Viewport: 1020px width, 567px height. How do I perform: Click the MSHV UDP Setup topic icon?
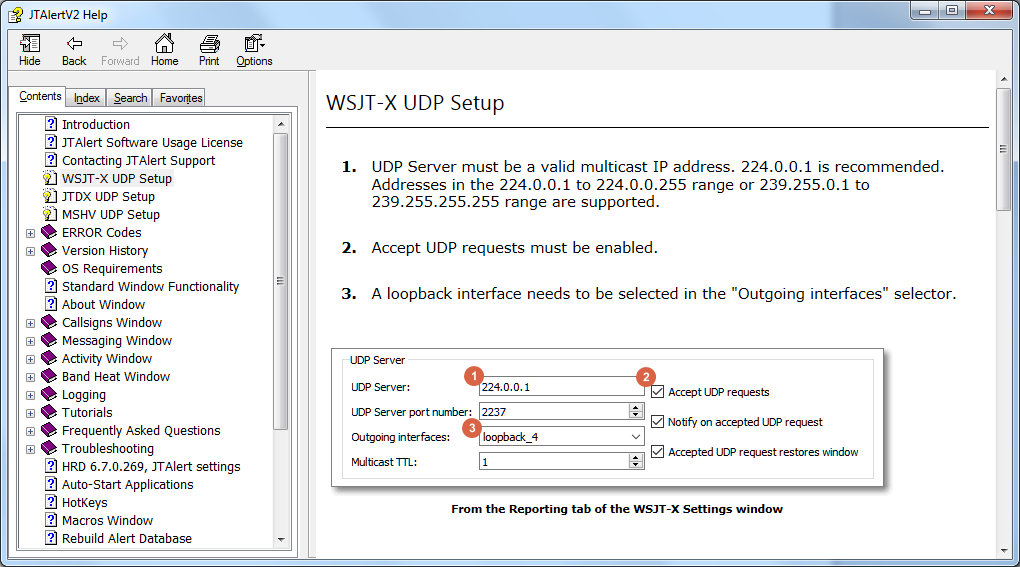[x=50, y=214]
